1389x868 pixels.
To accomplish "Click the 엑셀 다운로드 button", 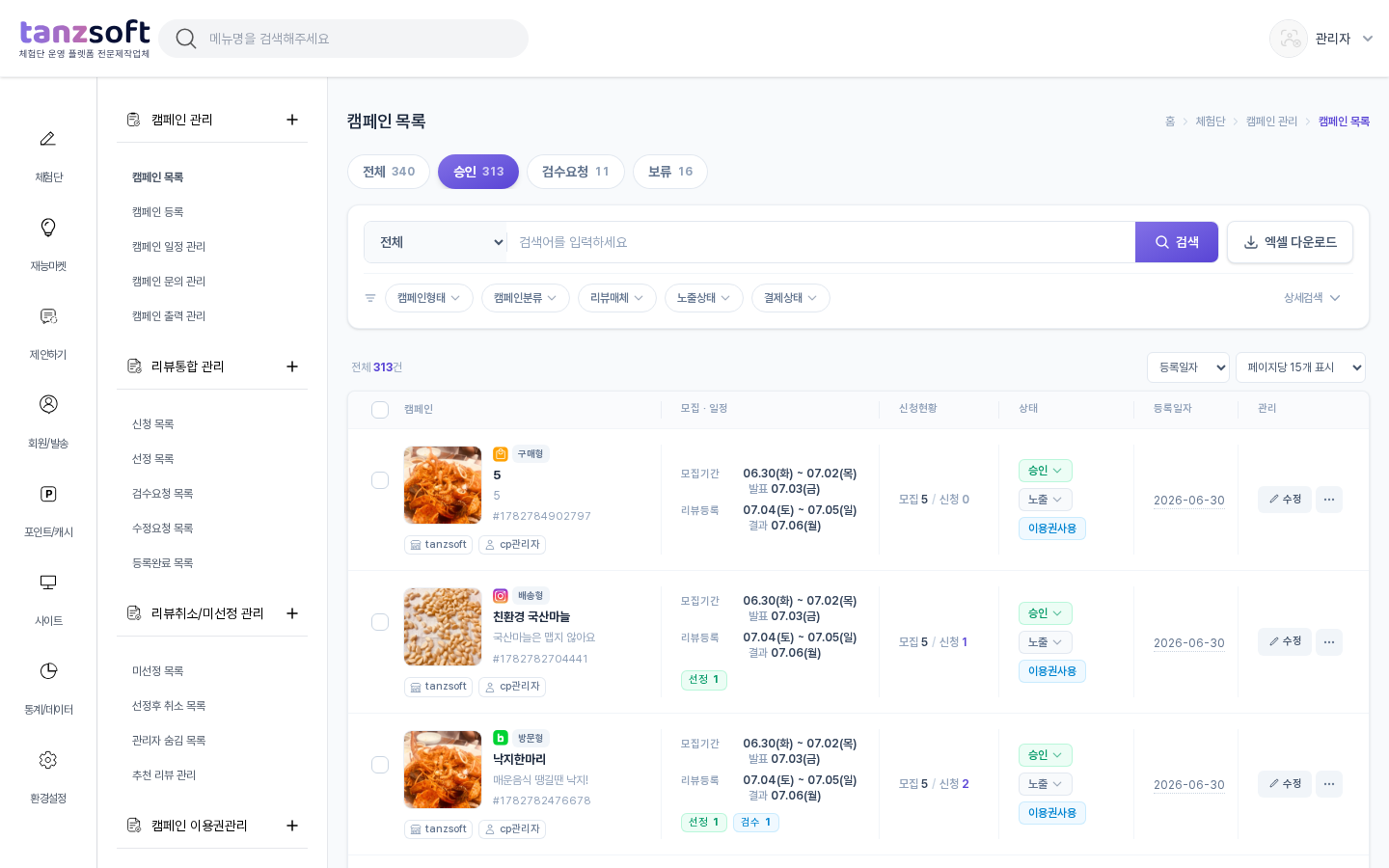I will [1290, 242].
